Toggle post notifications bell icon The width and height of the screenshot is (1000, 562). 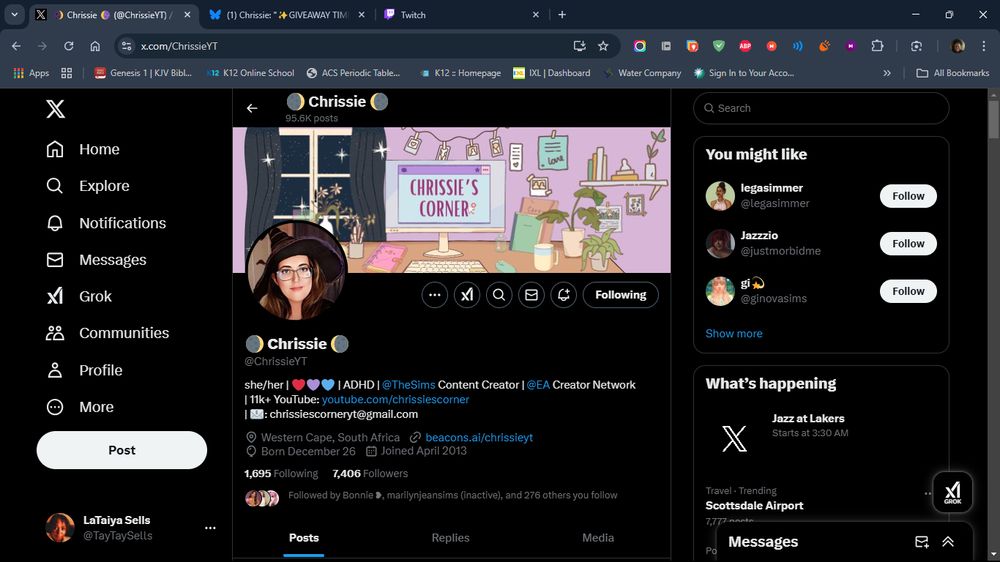(564, 295)
